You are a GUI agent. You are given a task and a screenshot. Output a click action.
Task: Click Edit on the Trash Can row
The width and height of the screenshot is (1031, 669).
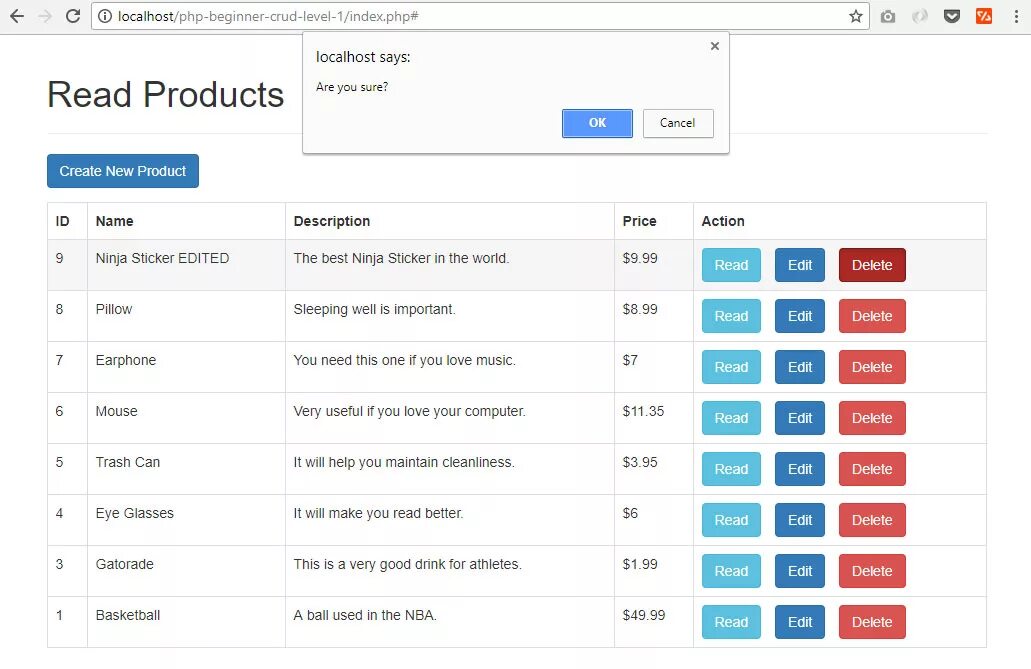click(x=800, y=469)
